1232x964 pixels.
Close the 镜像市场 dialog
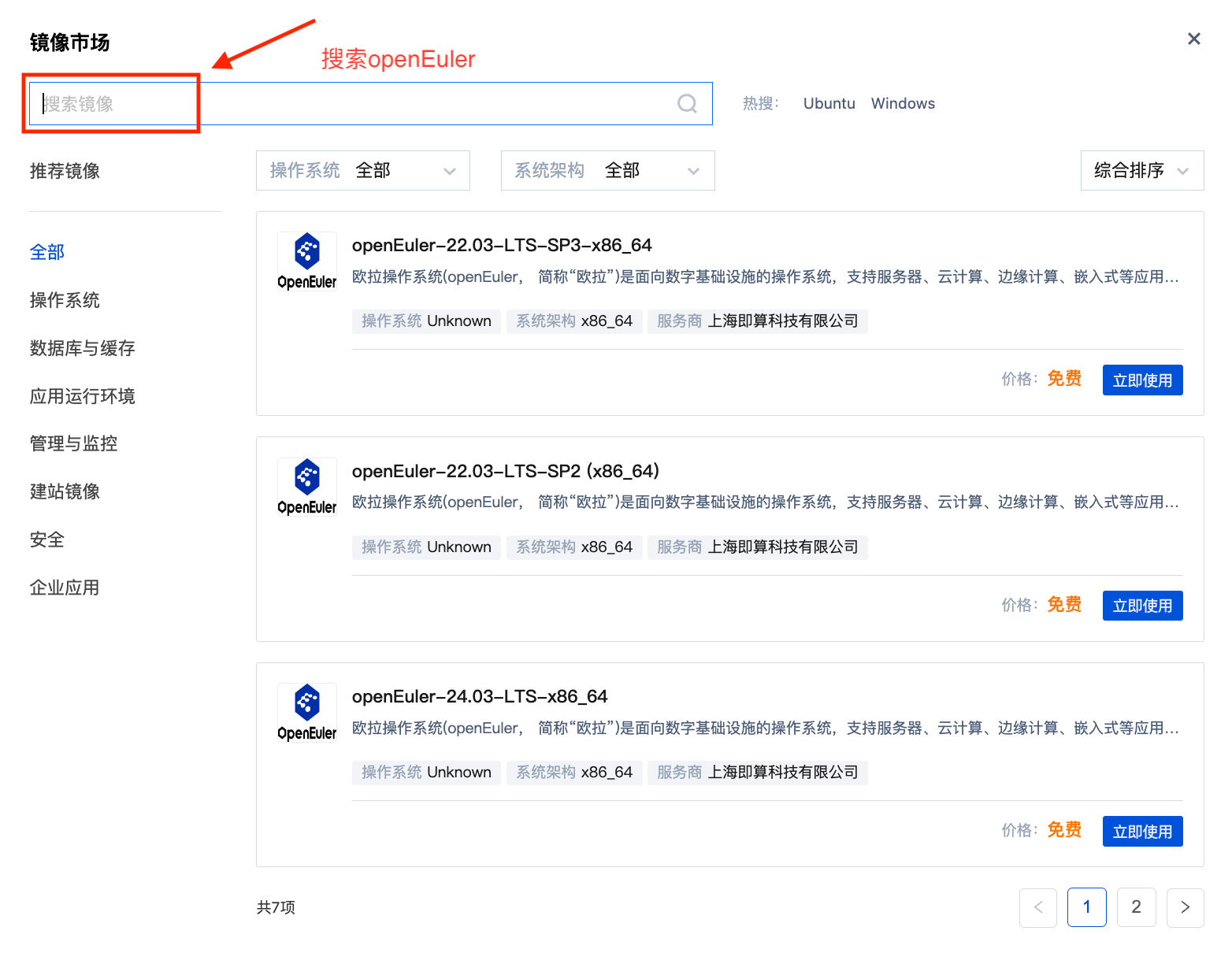pyautogui.click(x=1193, y=39)
